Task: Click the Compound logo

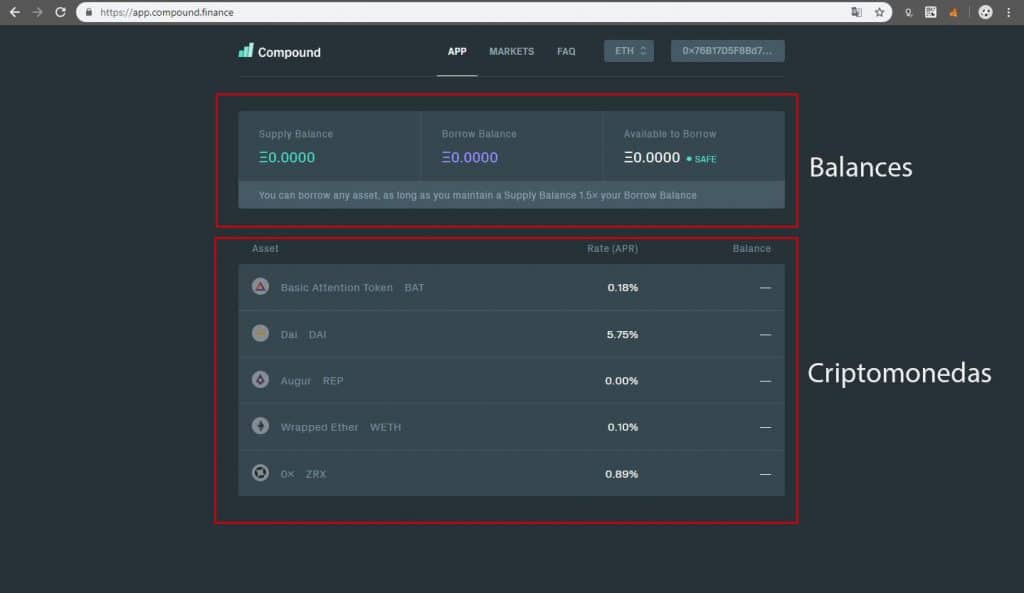Action: pos(280,51)
